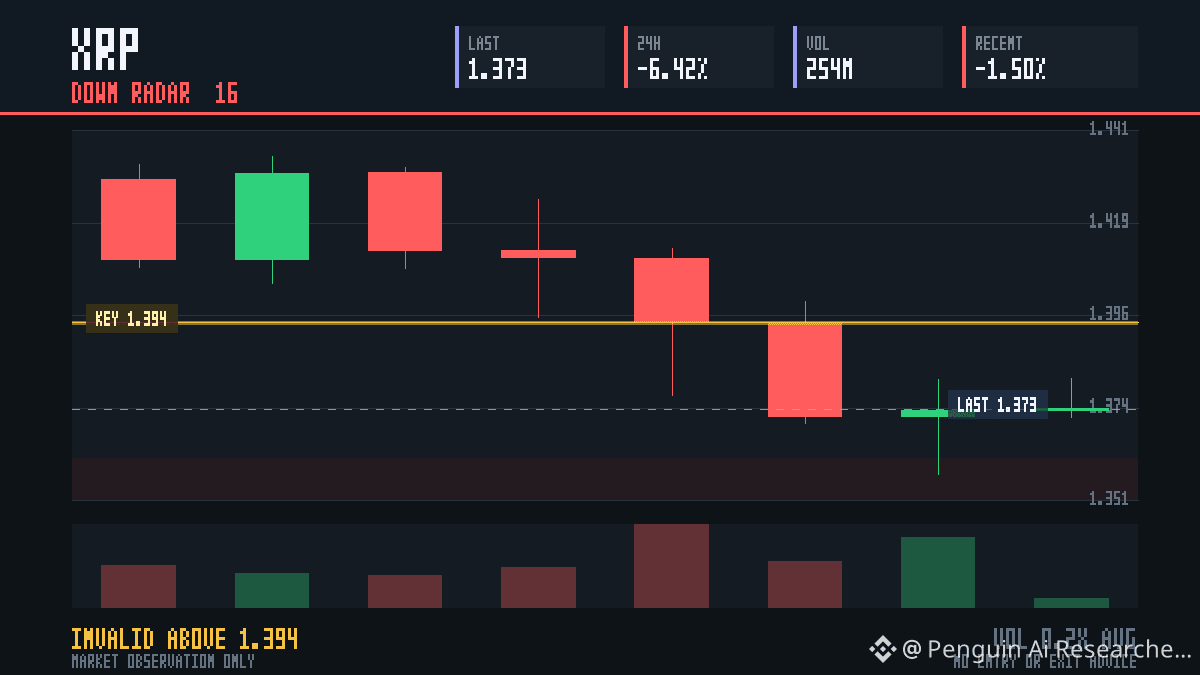1200x675 pixels.
Task: Open the VOL 254M stat card
Action: pos(868,57)
